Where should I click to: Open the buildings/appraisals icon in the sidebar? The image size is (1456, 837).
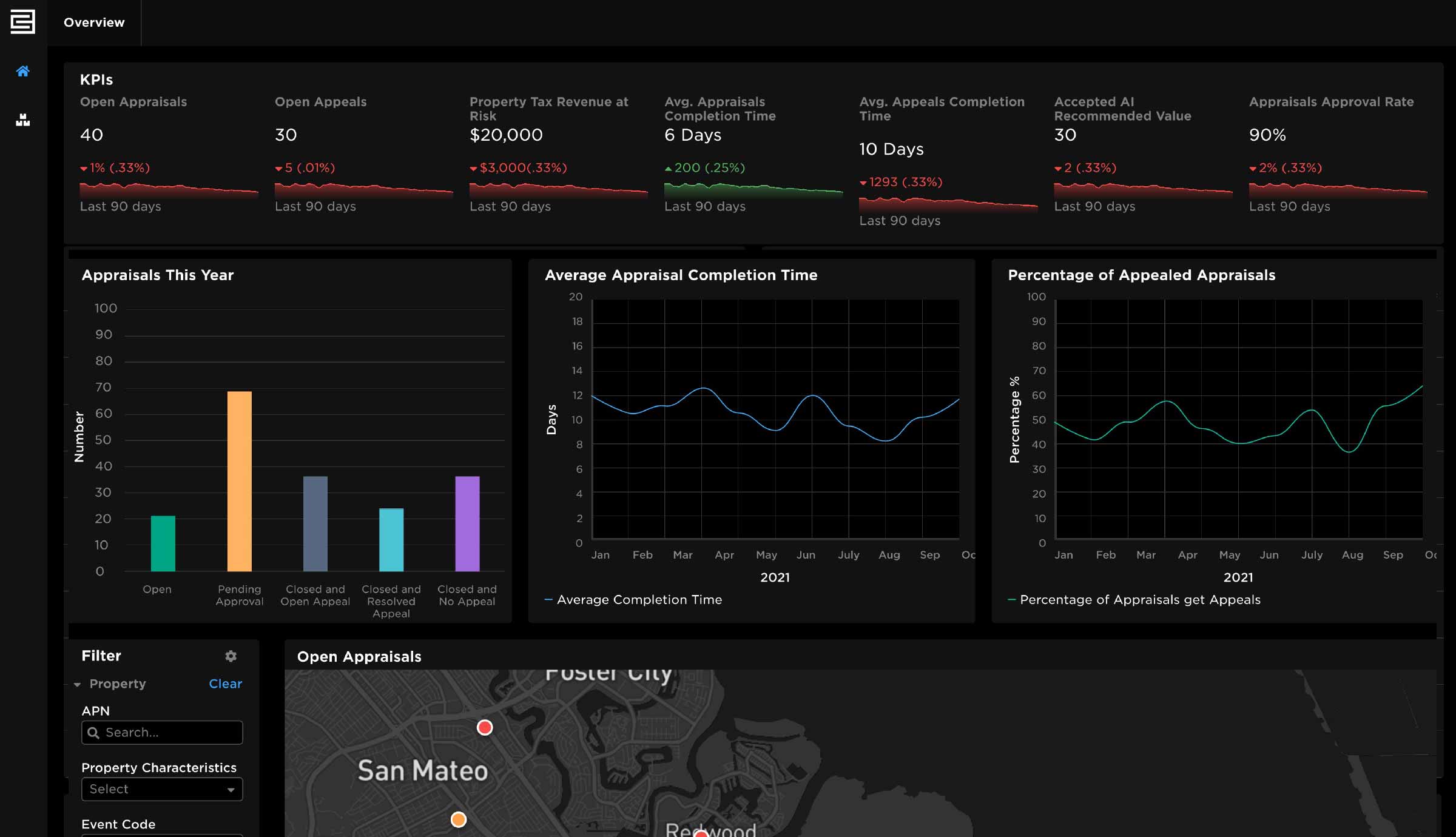point(23,119)
